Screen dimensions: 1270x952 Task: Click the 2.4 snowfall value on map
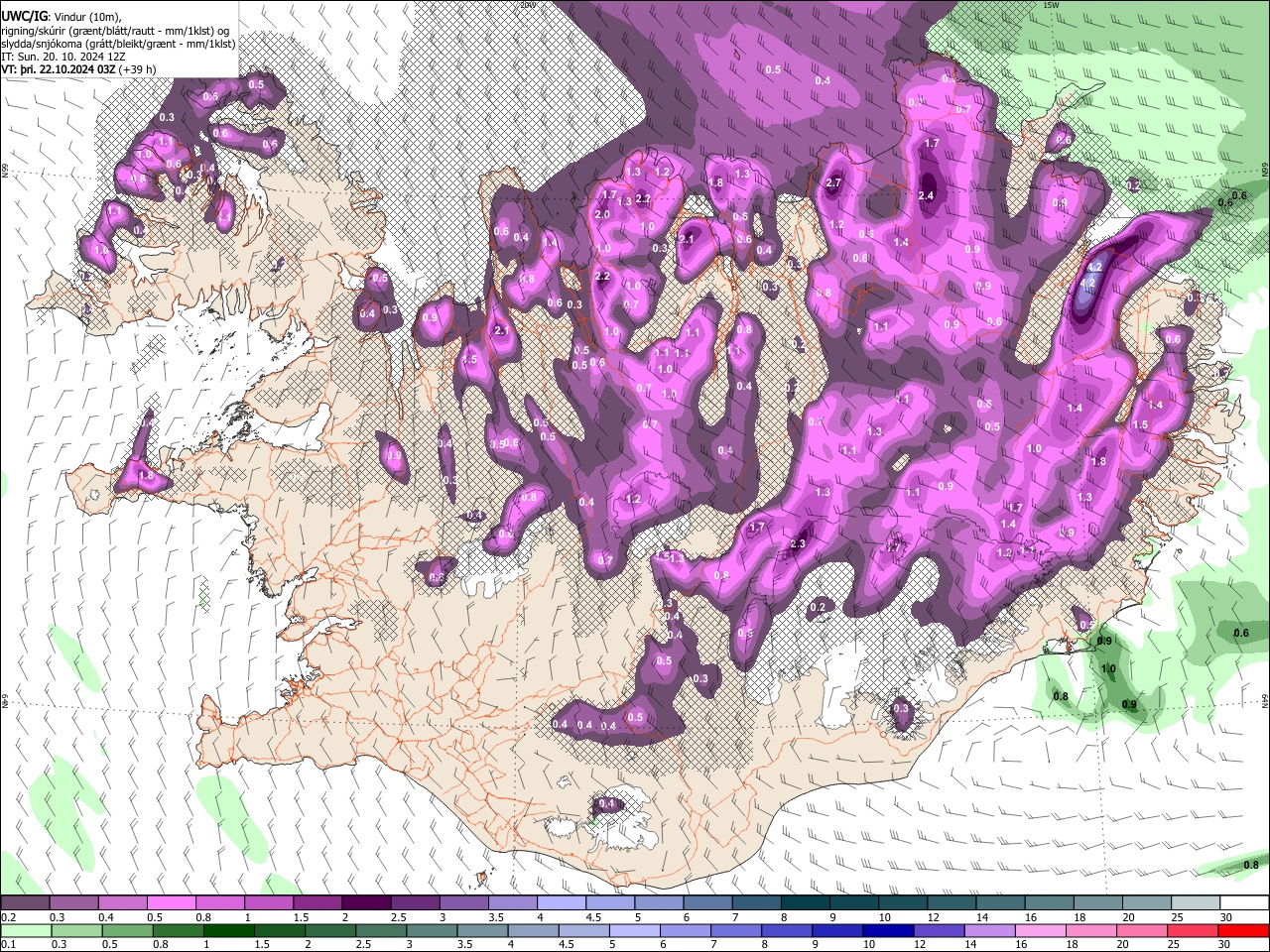pyautogui.click(x=927, y=195)
